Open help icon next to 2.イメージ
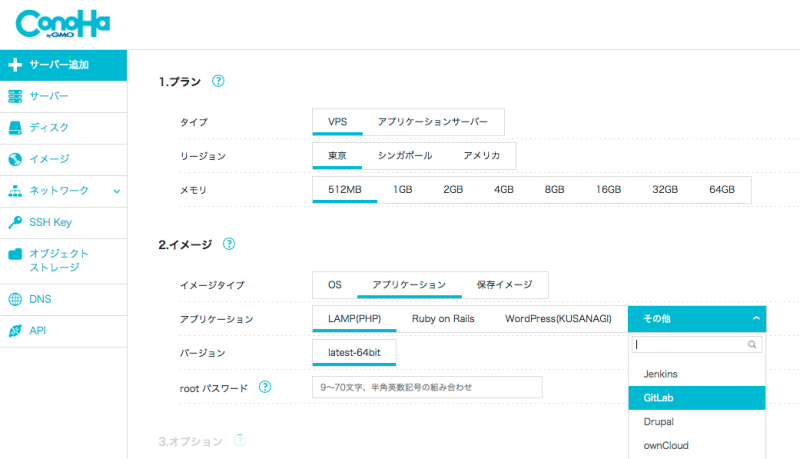The height and width of the screenshot is (459, 800). (229, 244)
